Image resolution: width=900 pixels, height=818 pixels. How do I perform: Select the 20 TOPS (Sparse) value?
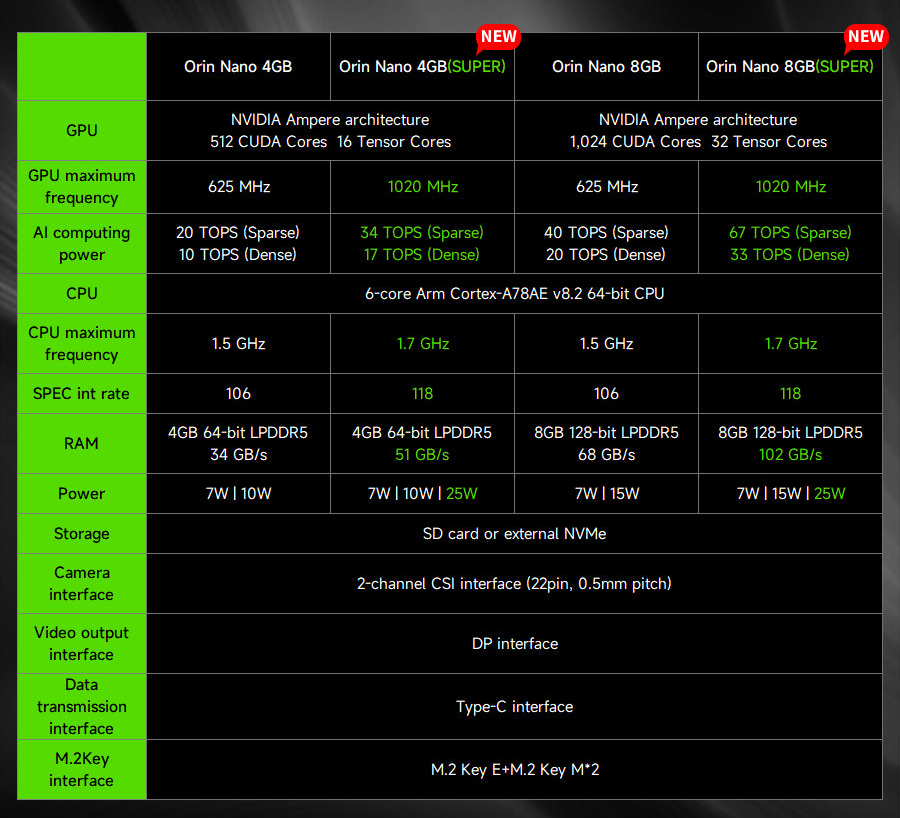click(x=238, y=232)
